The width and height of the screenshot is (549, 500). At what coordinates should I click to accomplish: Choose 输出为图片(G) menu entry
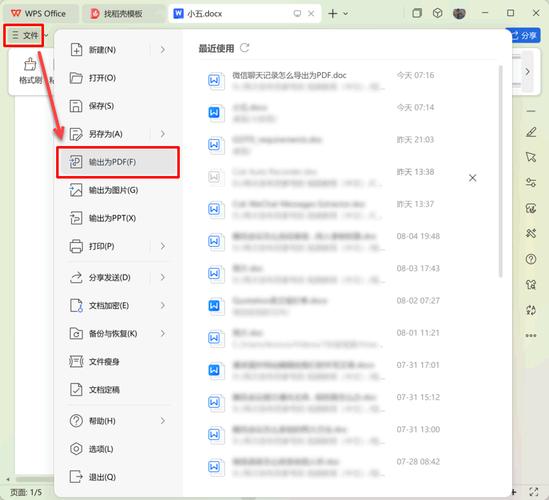pos(118,190)
